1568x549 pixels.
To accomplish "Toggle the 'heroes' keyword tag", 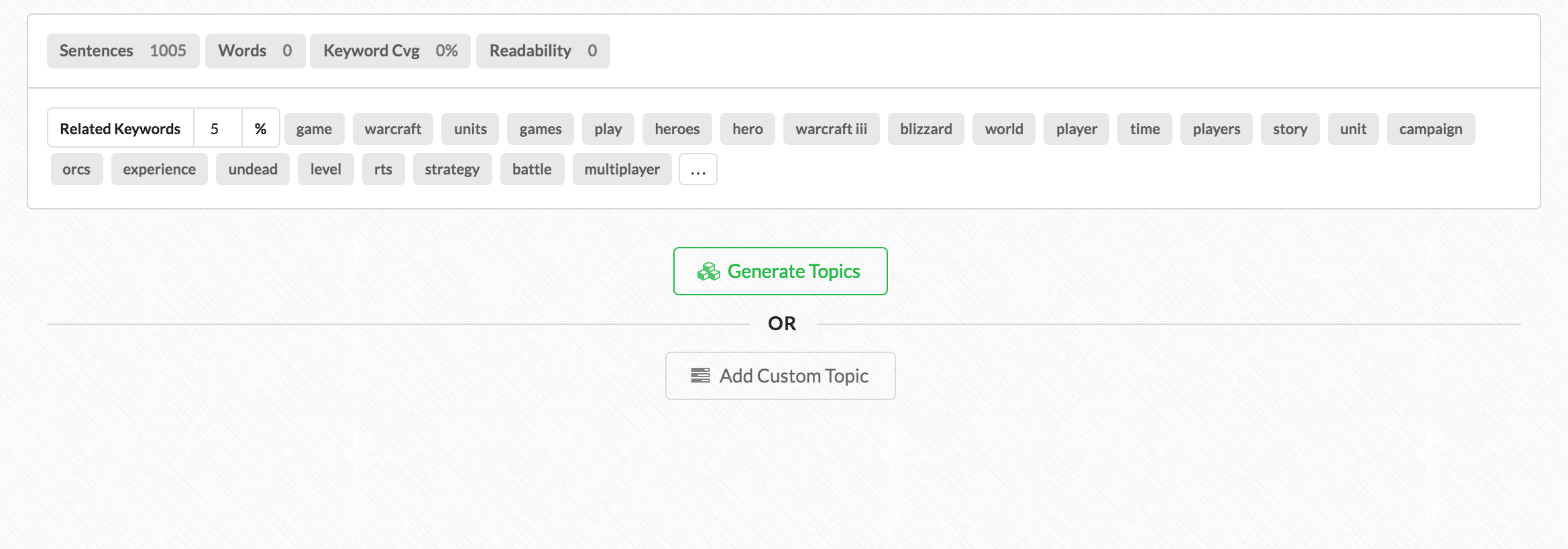I will (677, 129).
